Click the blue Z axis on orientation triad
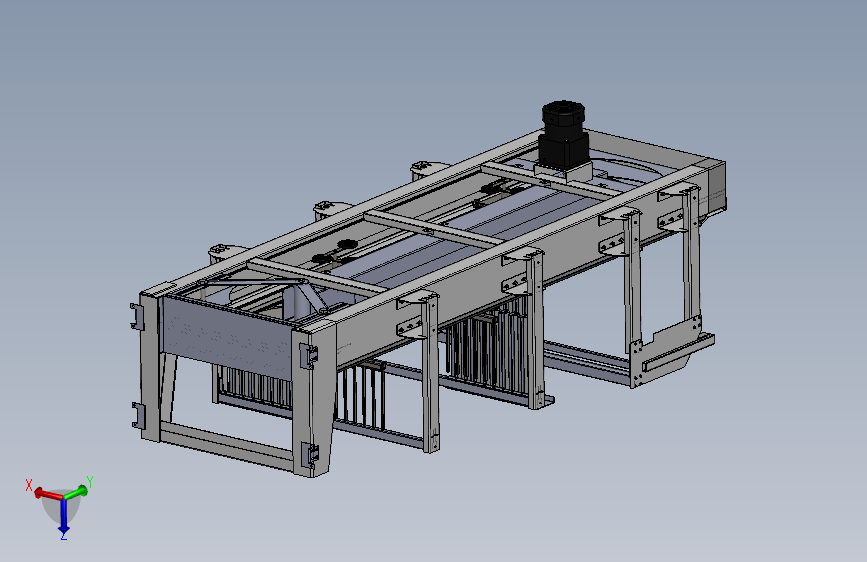The image size is (867, 562). tap(64, 514)
